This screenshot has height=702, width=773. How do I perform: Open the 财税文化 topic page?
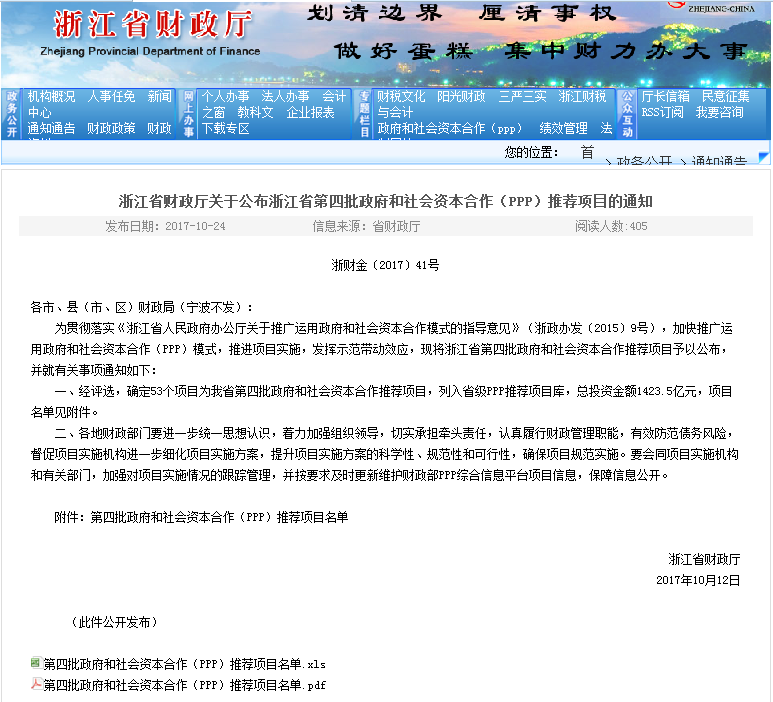tap(401, 97)
